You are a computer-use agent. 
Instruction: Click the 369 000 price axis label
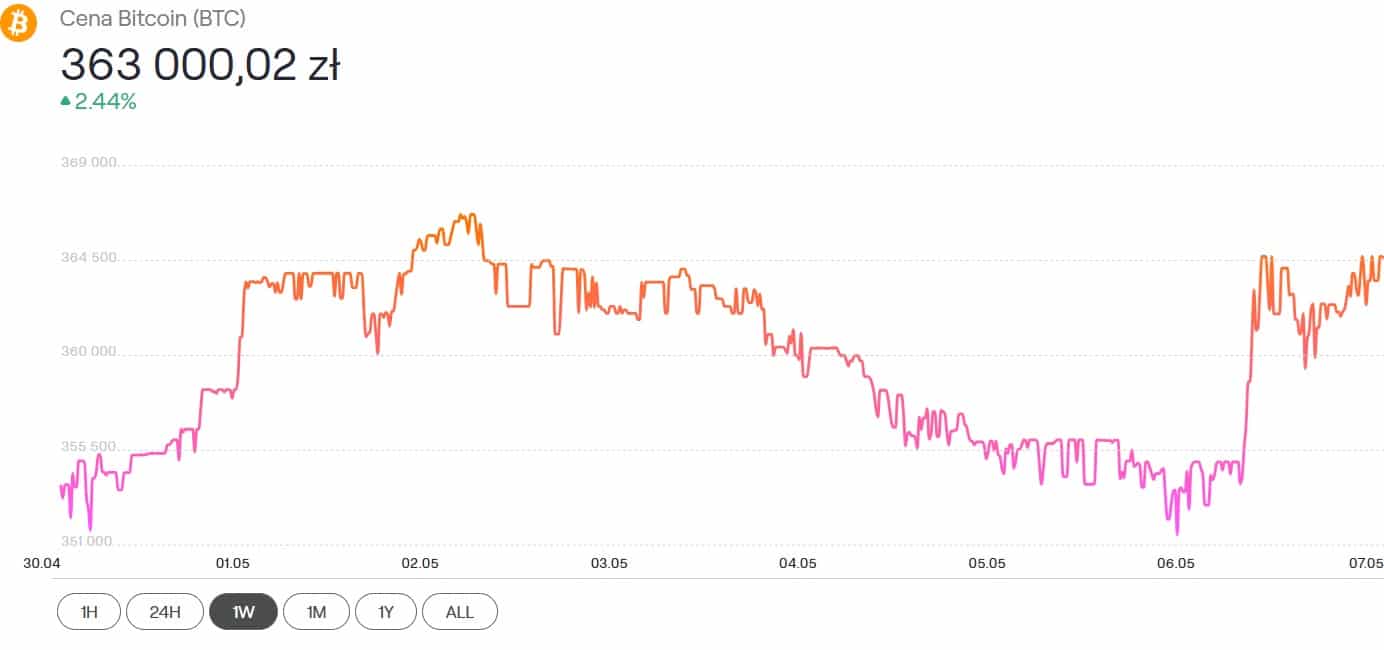click(89, 163)
